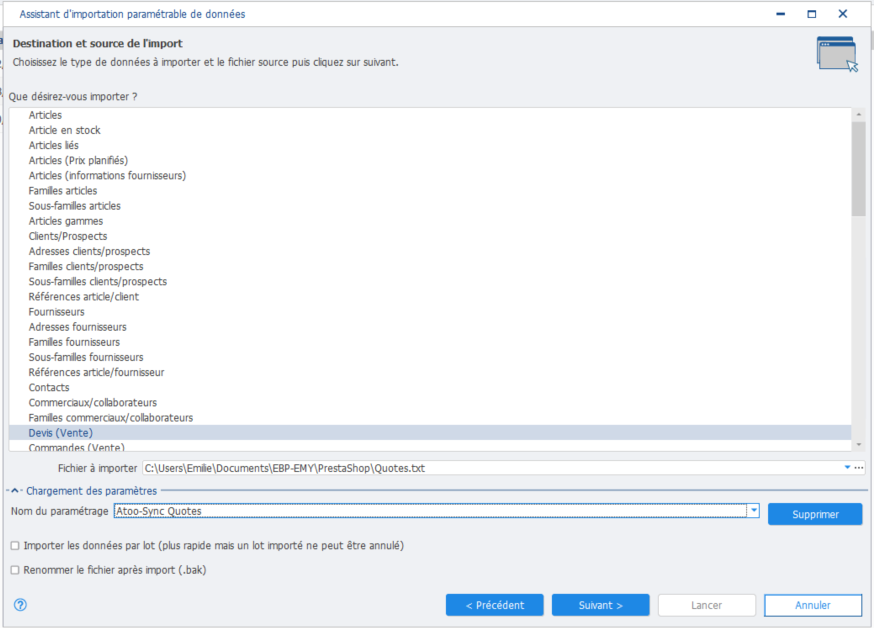Select 'Clients/Prospects' in the import list
Viewport: 874px width, 628px height.
pyautogui.click(x=68, y=236)
